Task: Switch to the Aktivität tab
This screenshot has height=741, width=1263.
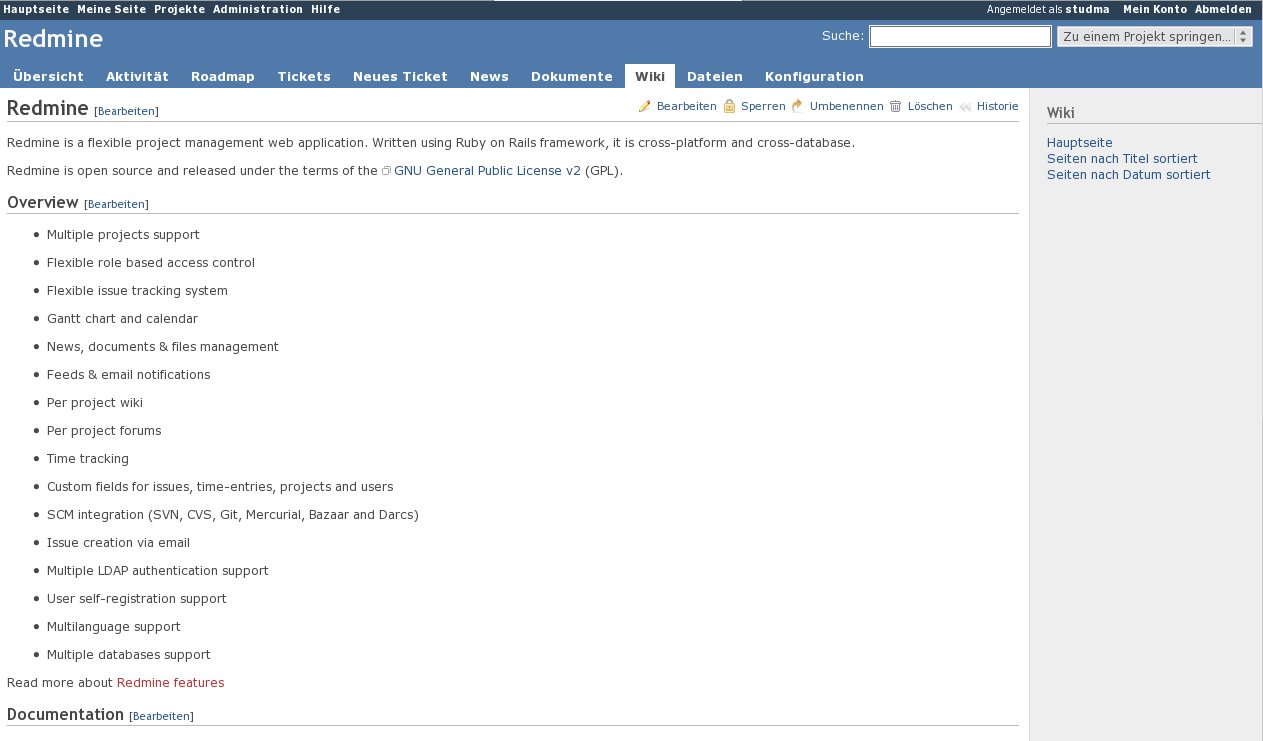Action: (x=137, y=76)
